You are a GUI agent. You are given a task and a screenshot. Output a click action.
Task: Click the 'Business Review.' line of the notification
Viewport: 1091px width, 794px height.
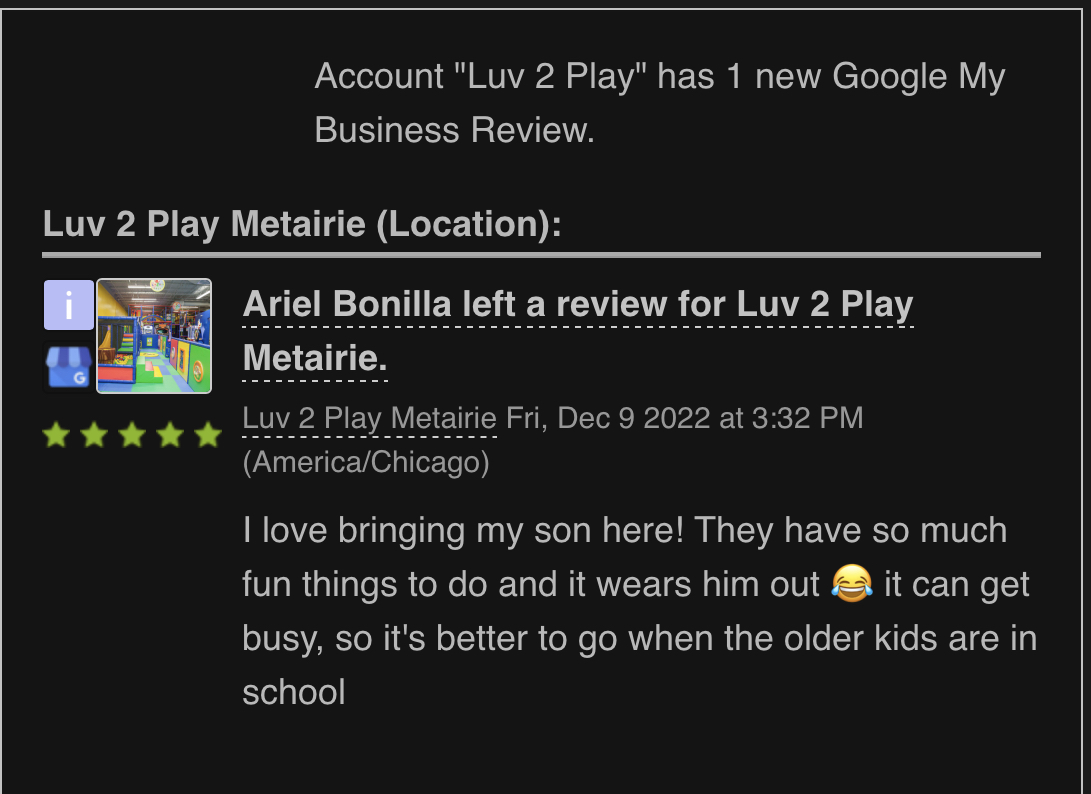[x=454, y=130]
